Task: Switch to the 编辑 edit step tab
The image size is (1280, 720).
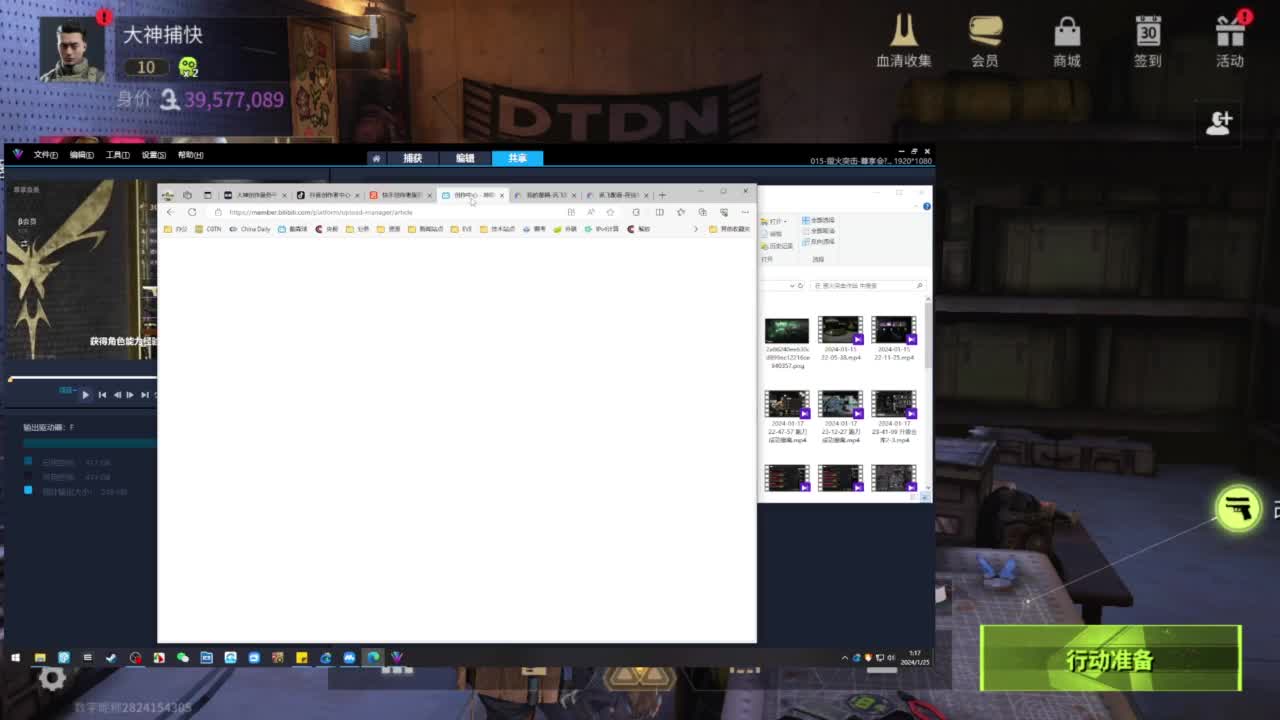Action: click(465, 158)
